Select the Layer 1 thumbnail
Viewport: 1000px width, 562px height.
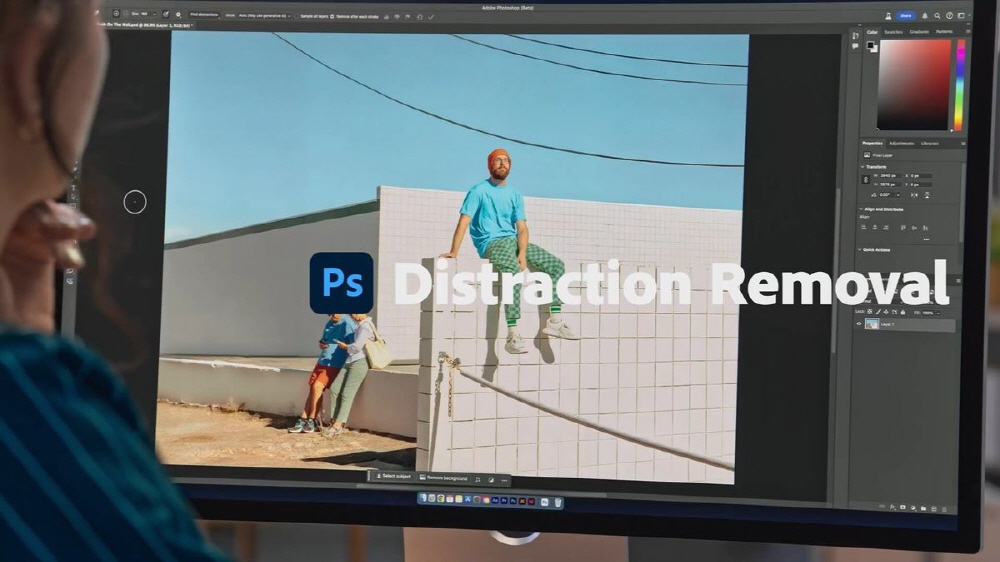pyautogui.click(x=872, y=324)
